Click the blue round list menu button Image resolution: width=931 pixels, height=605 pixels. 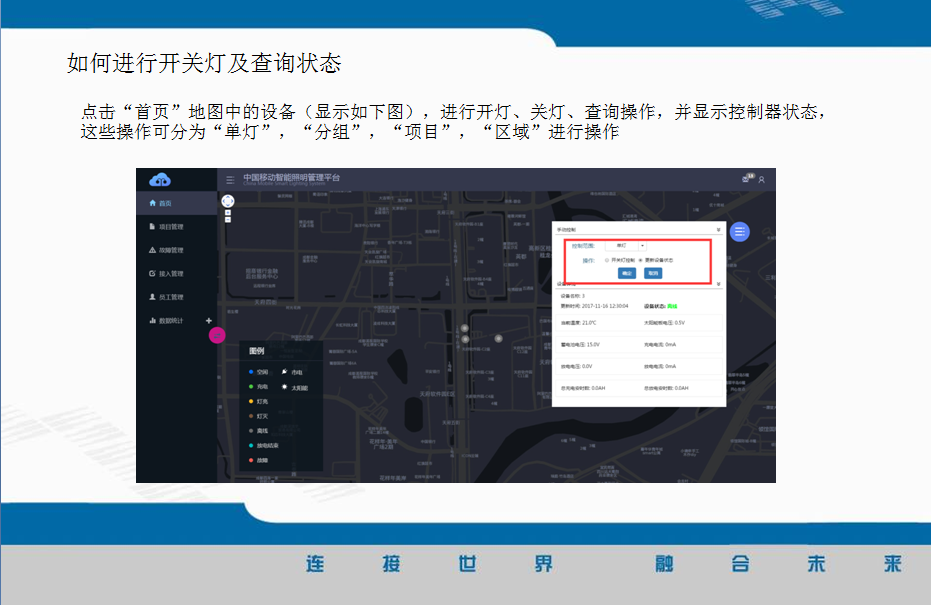pos(739,232)
